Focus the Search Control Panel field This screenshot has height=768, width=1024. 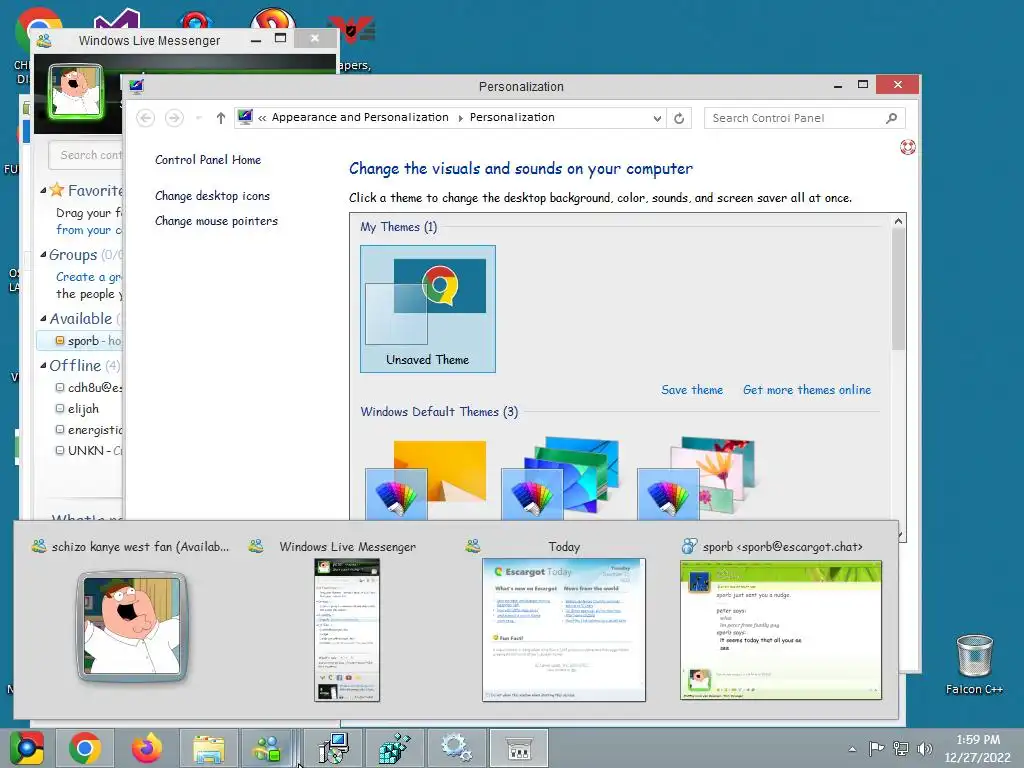(805, 118)
